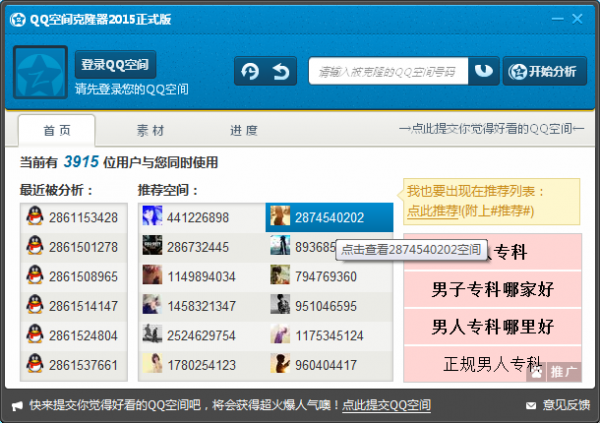Click the megaphone icon in bottom bar

(x=17, y=405)
